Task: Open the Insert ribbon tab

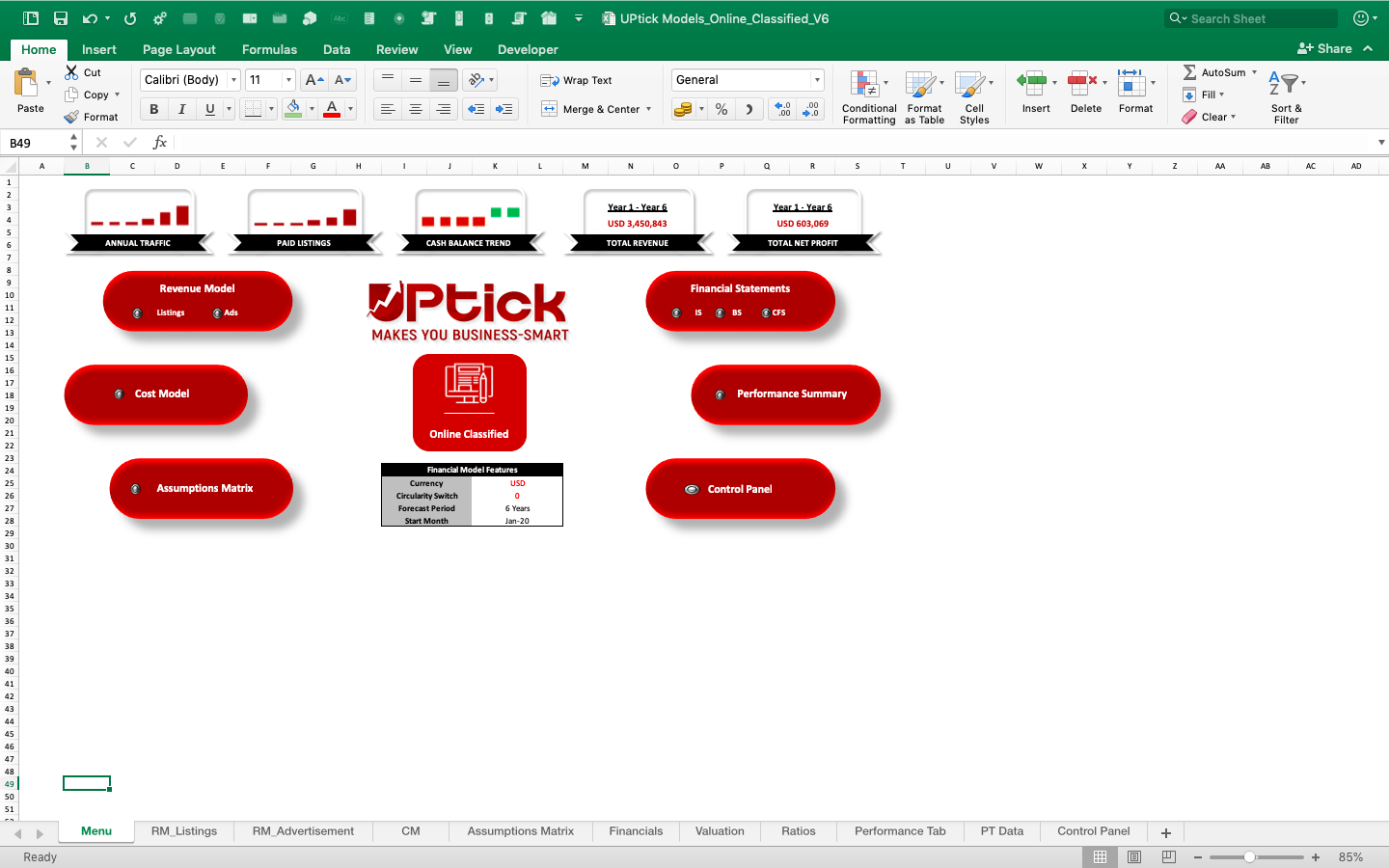Action: [99, 49]
